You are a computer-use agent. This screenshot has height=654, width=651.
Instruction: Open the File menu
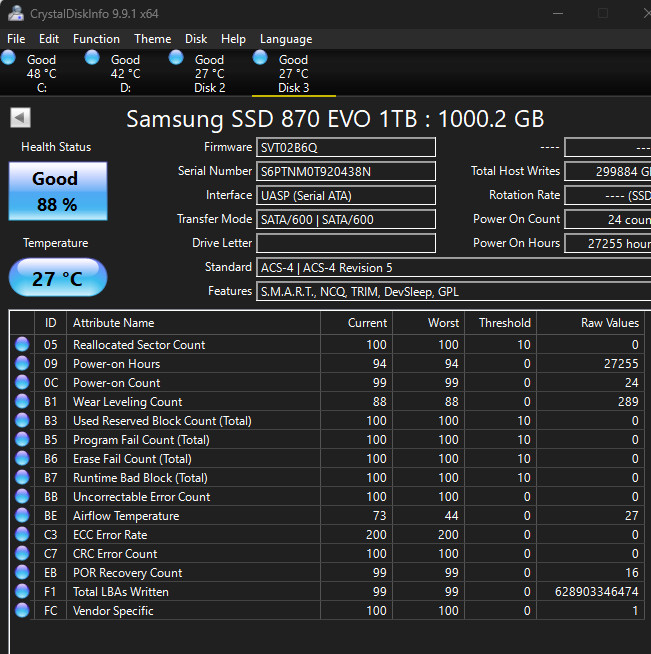click(16, 39)
